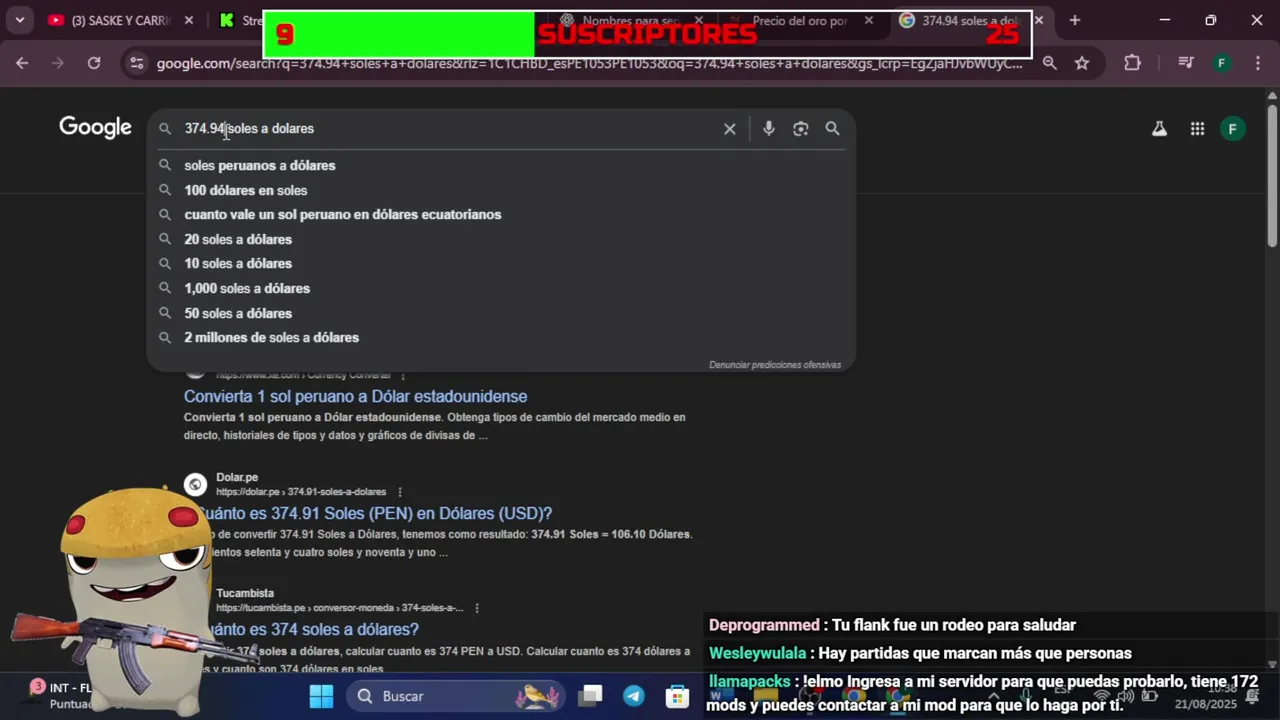Open the Dolar.pe 374.91 Soles result

pos(375,513)
